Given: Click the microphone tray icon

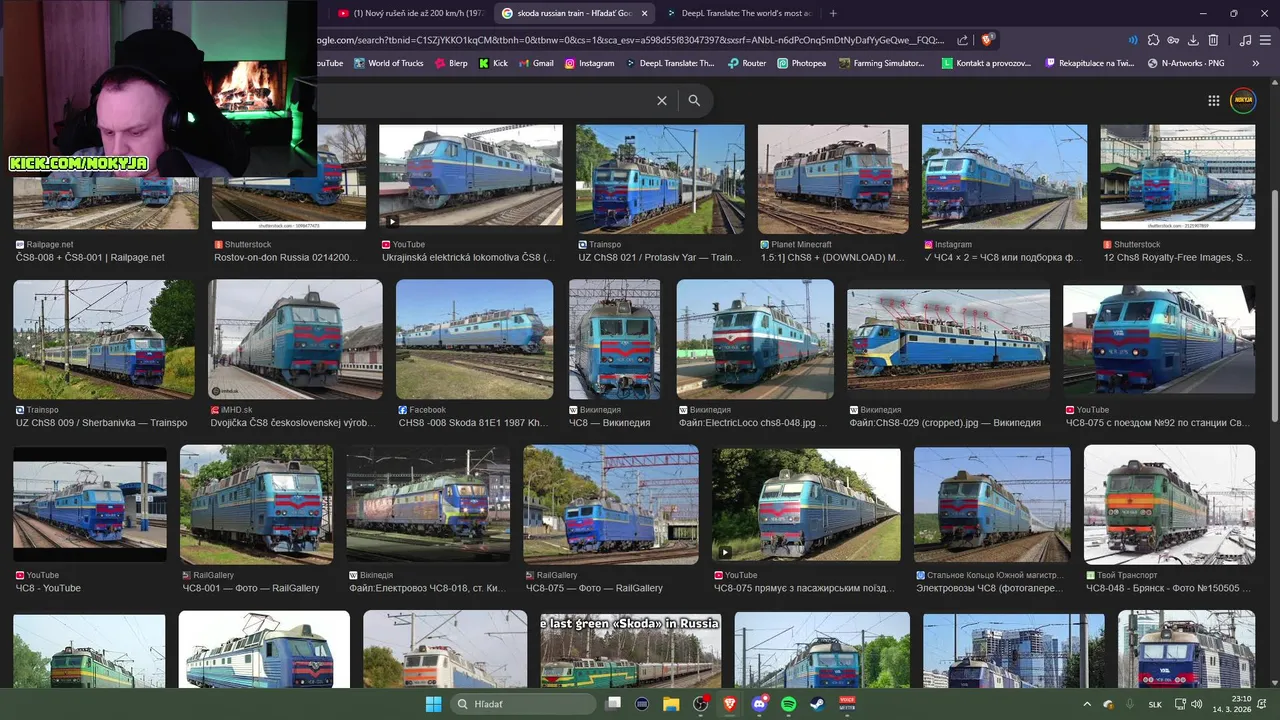Looking at the screenshot, I should 1130,704.
